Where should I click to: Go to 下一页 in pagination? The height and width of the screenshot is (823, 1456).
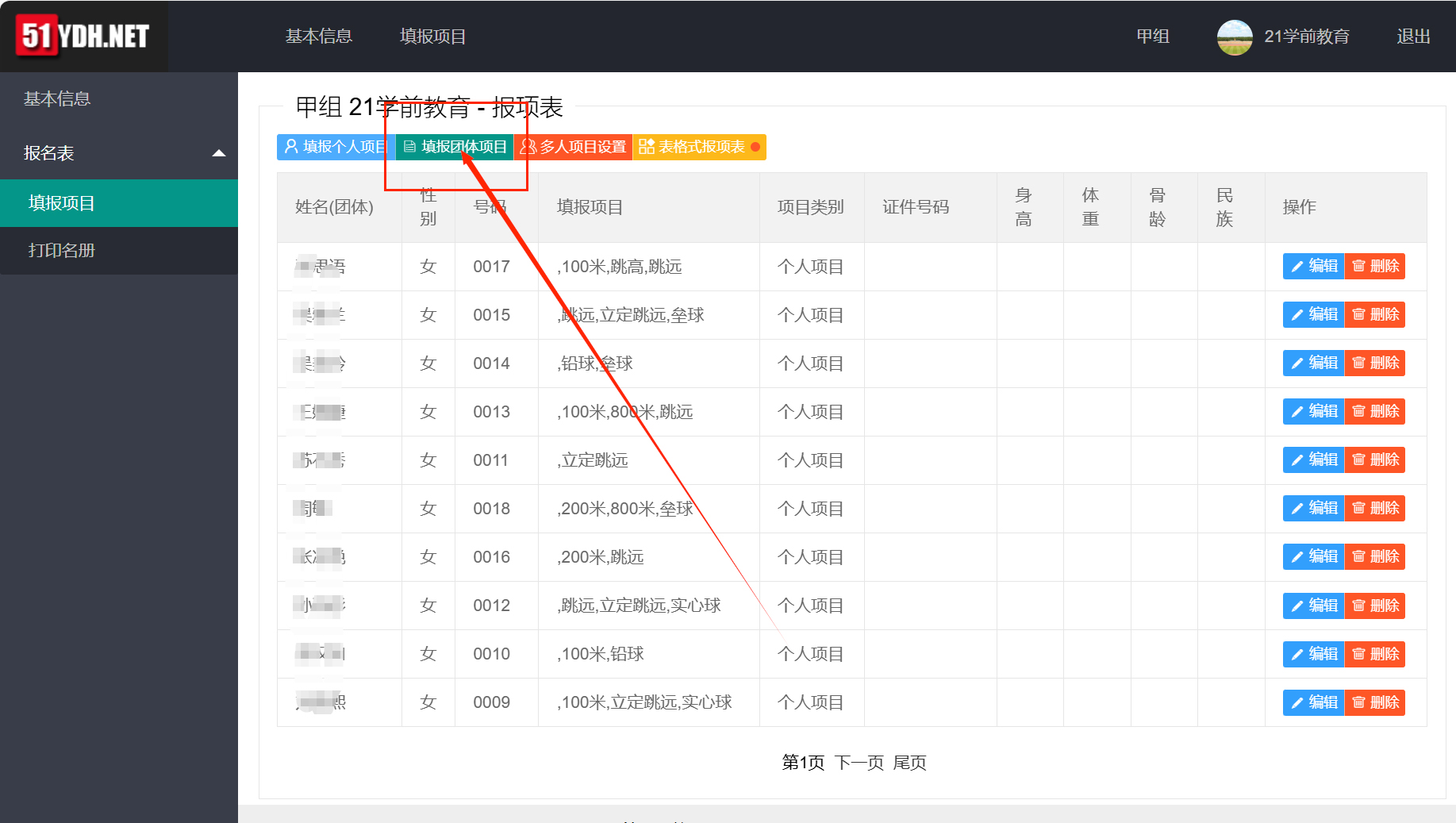(859, 763)
